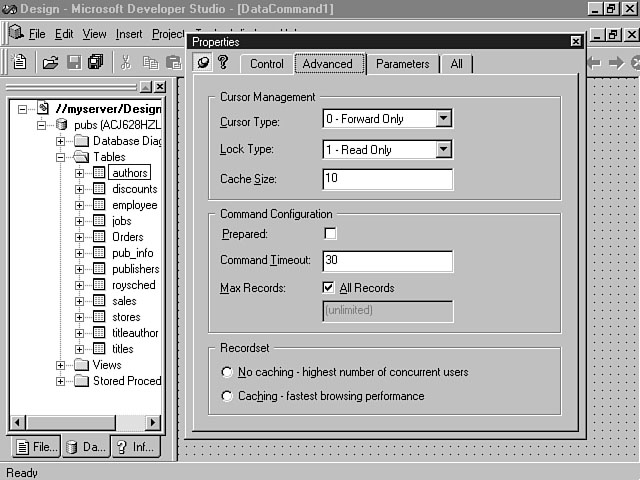This screenshot has width=640, height=480.
Task: Click the Cut scissors toolbar icon
Action: click(126, 62)
